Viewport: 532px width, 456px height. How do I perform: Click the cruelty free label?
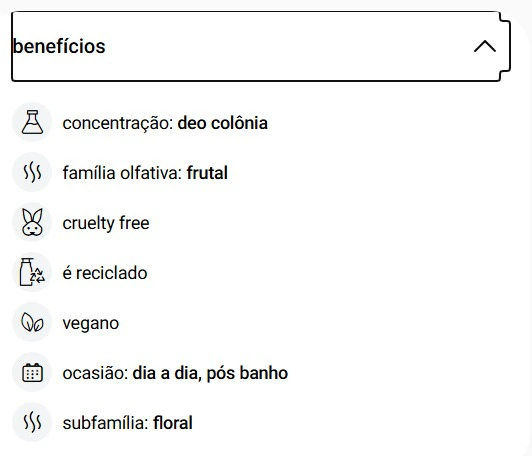106,223
